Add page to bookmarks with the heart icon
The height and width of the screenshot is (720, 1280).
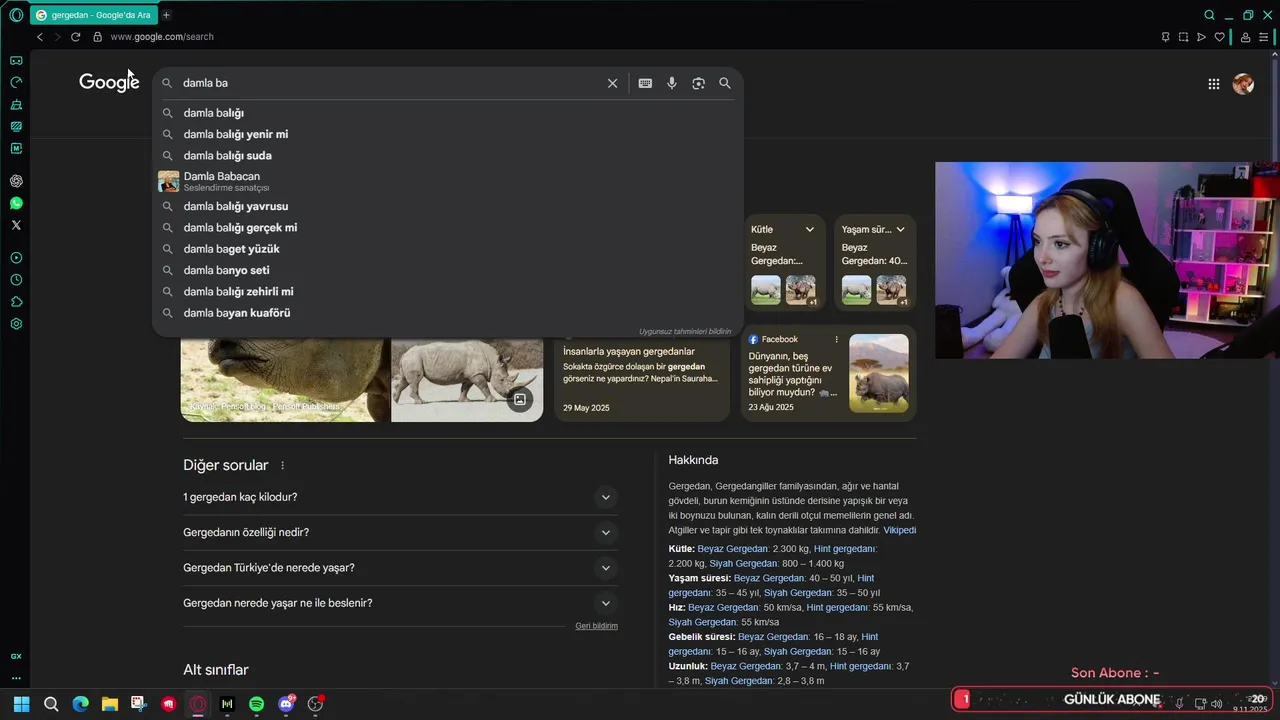1219,37
